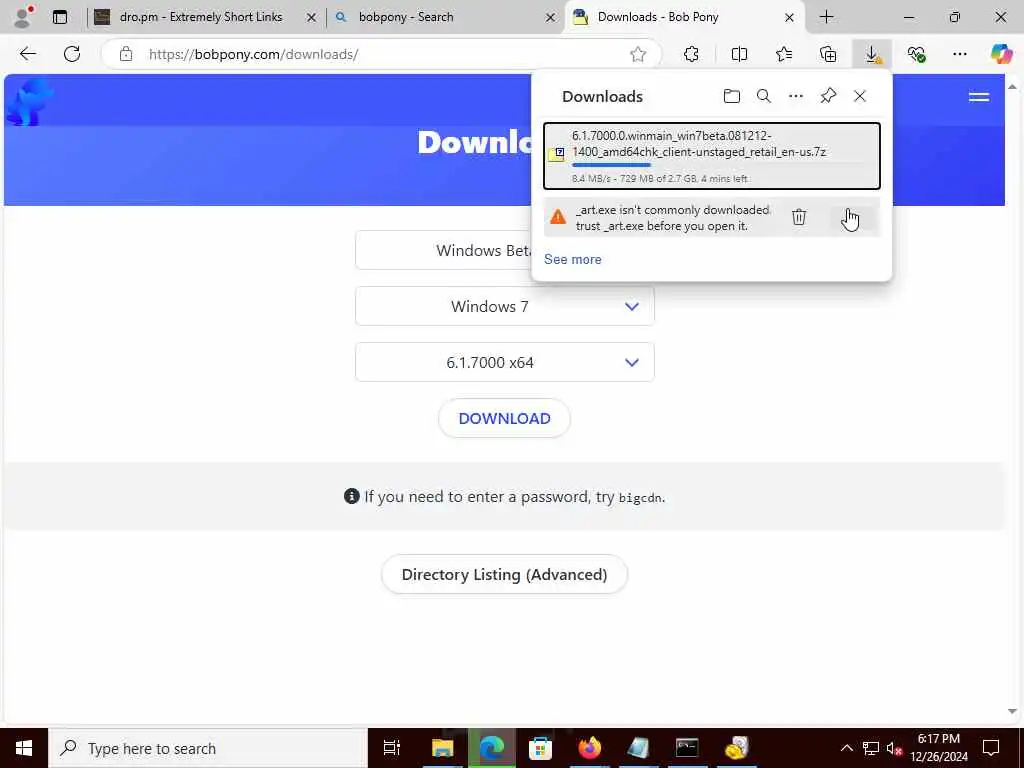Image resolution: width=1024 pixels, height=768 pixels.
Task: Click the page vertical scrollbar down arrow
Action: coord(1012,711)
